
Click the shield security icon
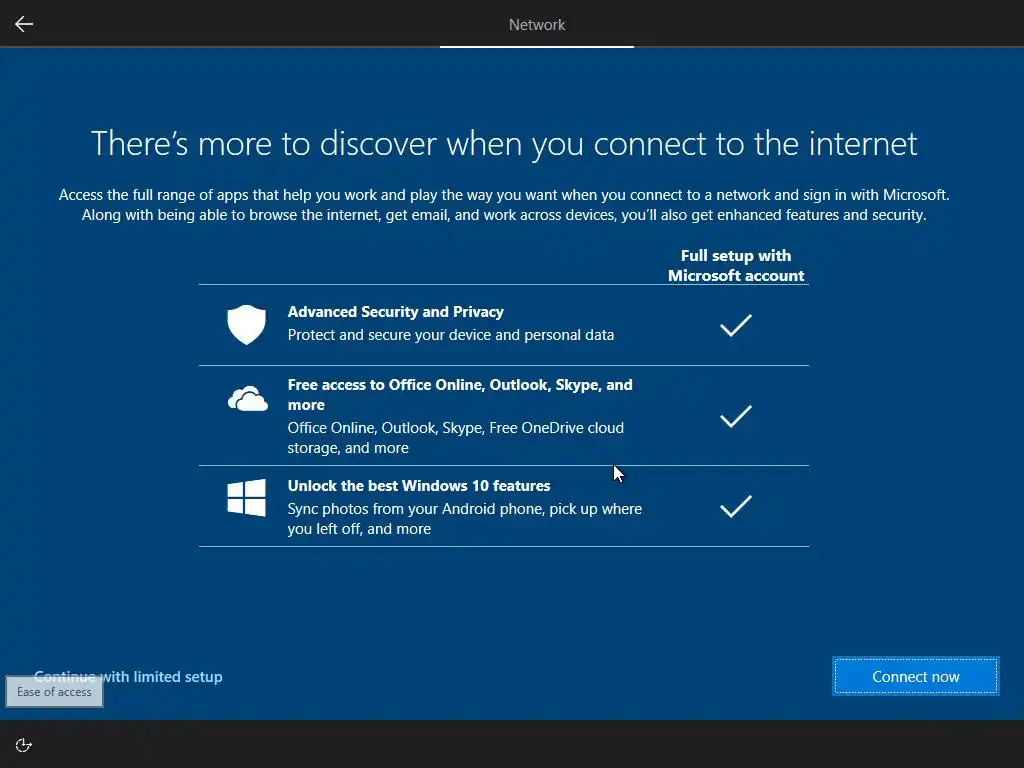coord(246,325)
